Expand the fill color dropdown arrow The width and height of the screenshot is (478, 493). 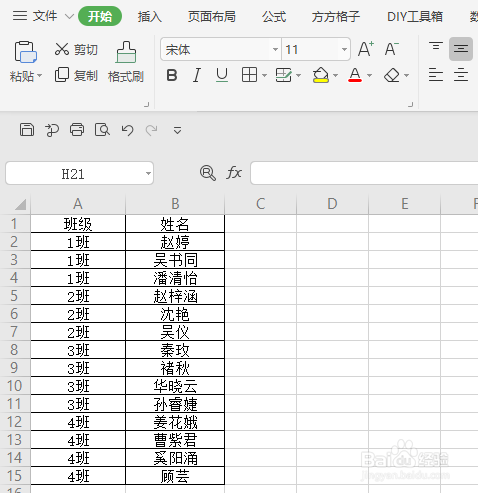pos(335,76)
